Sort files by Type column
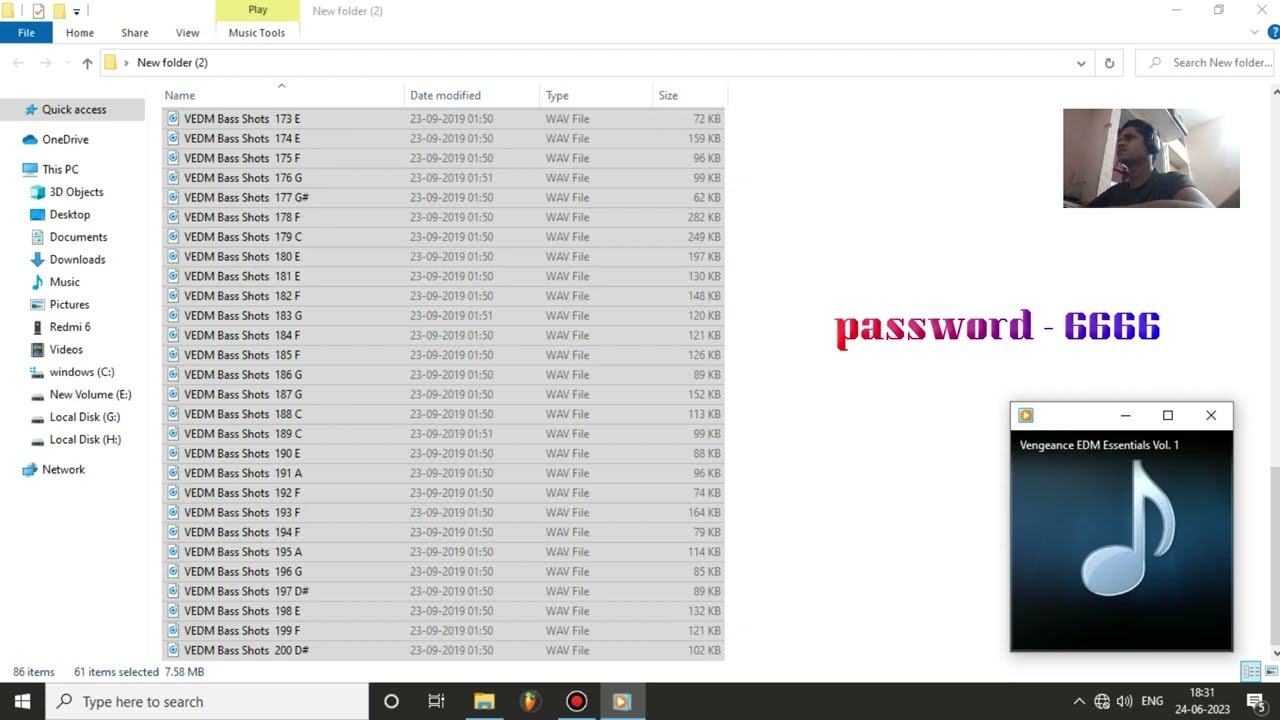 597,95
